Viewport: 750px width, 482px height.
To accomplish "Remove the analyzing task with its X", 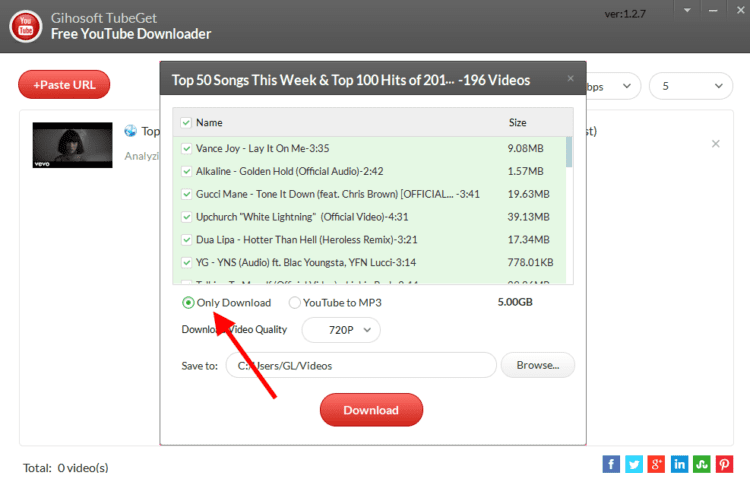I will point(716,143).
